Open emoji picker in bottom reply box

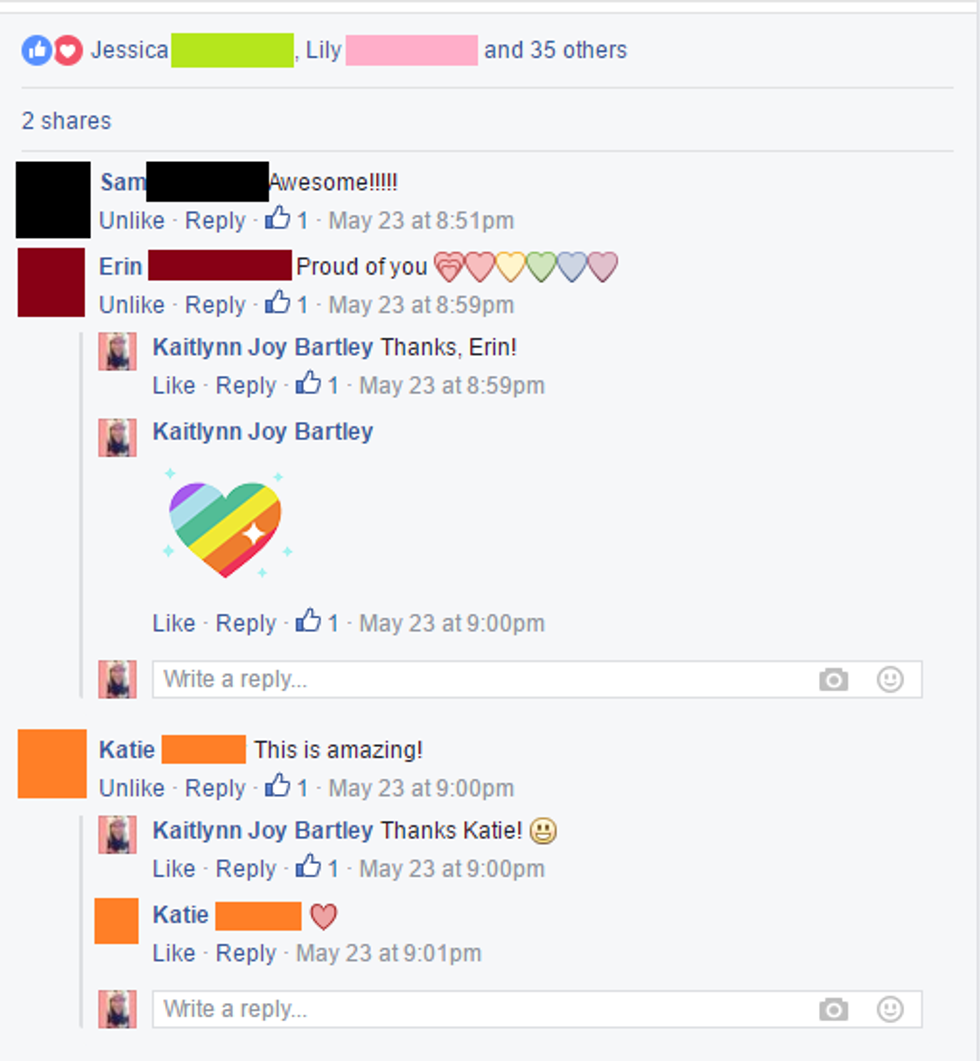click(x=890, y=1010)
